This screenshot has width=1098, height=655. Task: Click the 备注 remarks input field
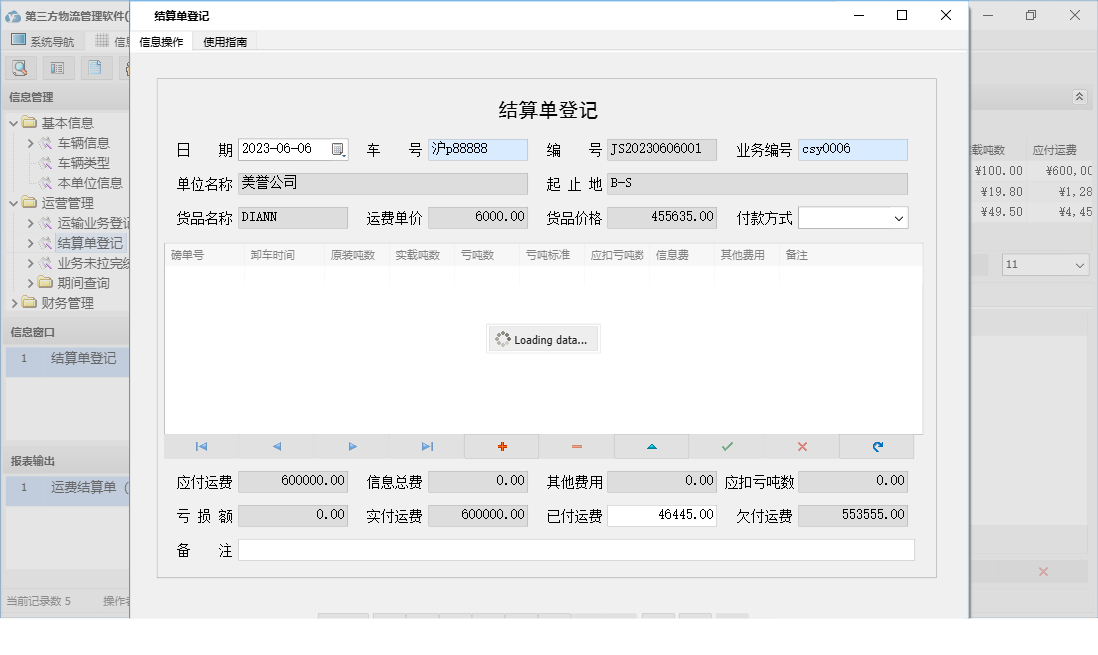point(577,548)
